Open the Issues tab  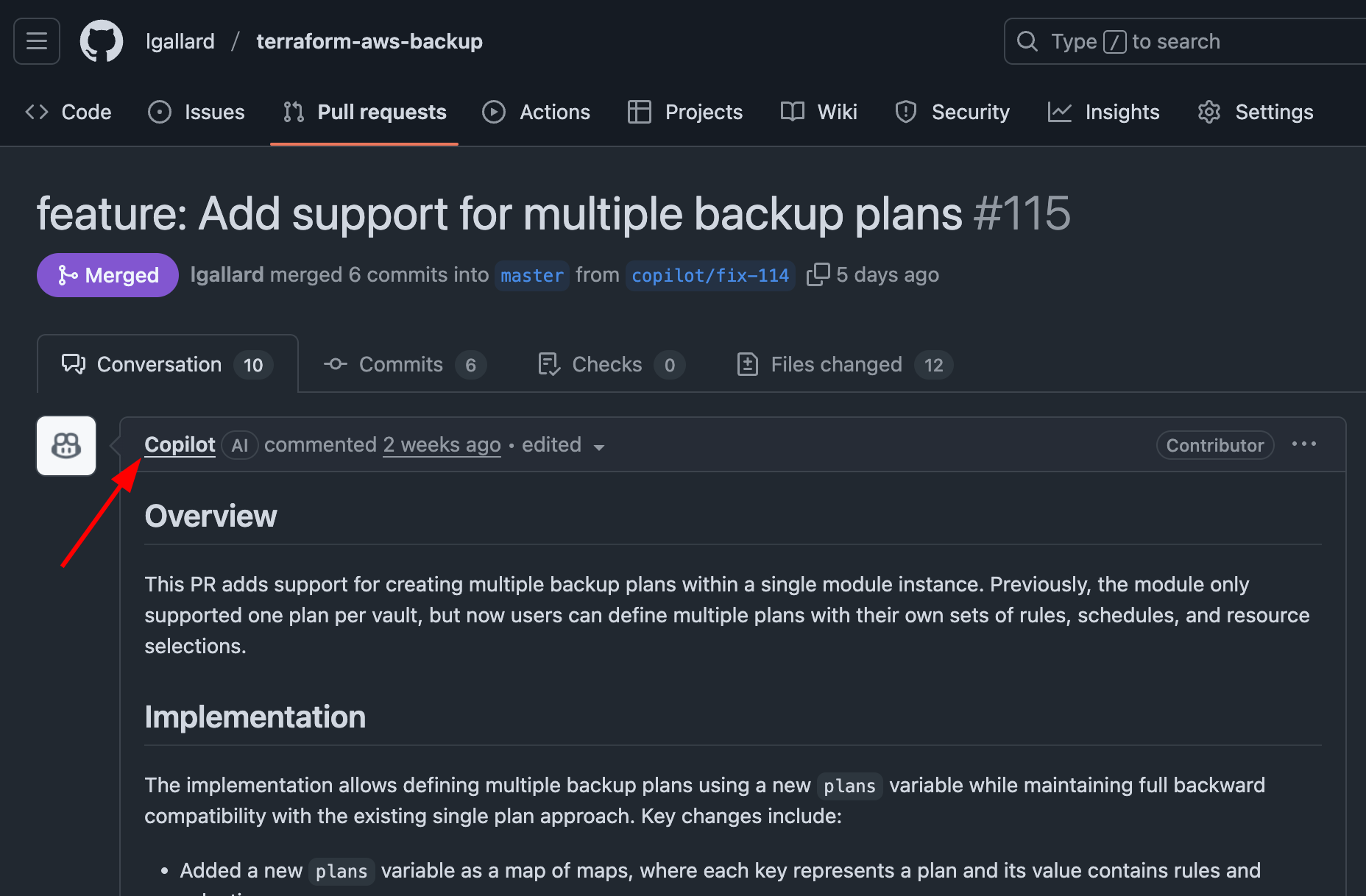(x=197, y=112)
